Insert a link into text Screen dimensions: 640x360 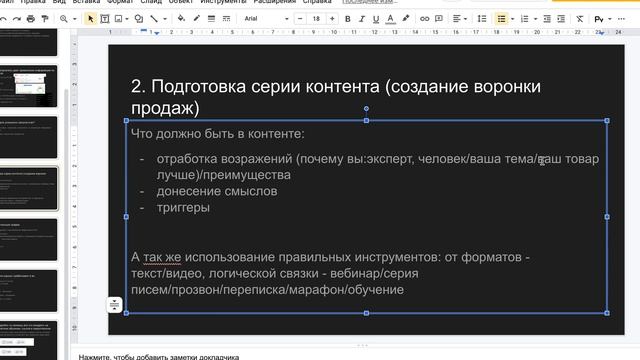point(424,19)
